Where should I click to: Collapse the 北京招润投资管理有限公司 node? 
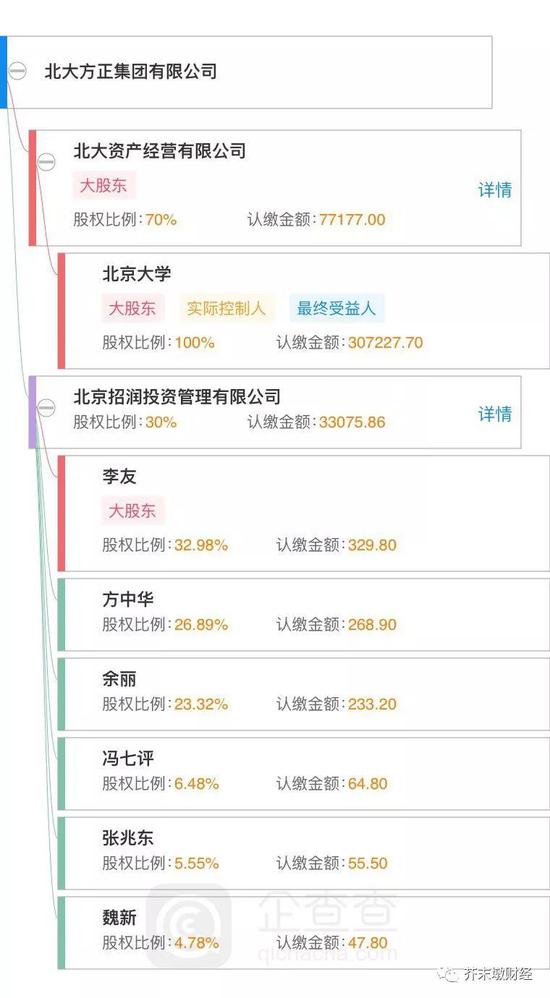pyautogui.click(x=46, y=407)
